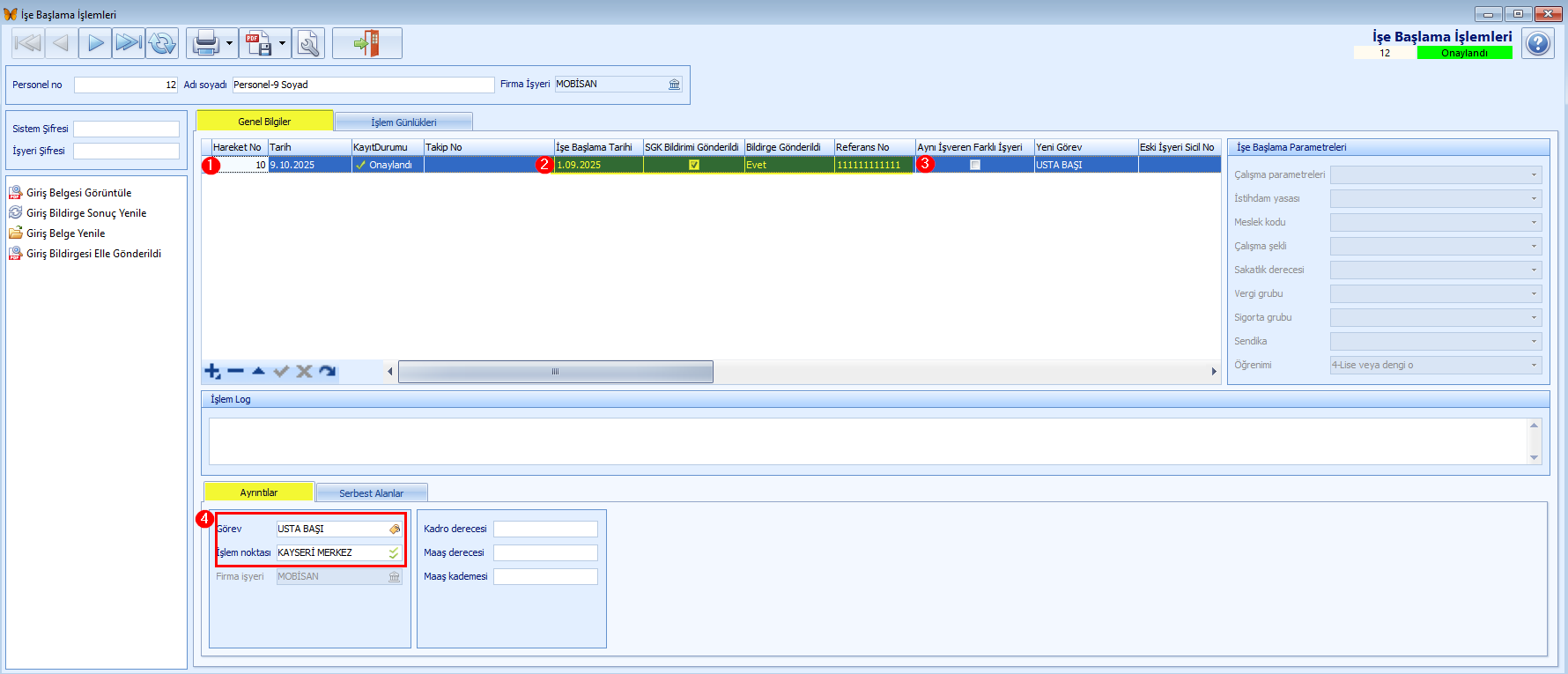This screenshot has width=1568, height=674.
Task: Go to the next record
Action: pyautogui.click(x=95, y=43)
